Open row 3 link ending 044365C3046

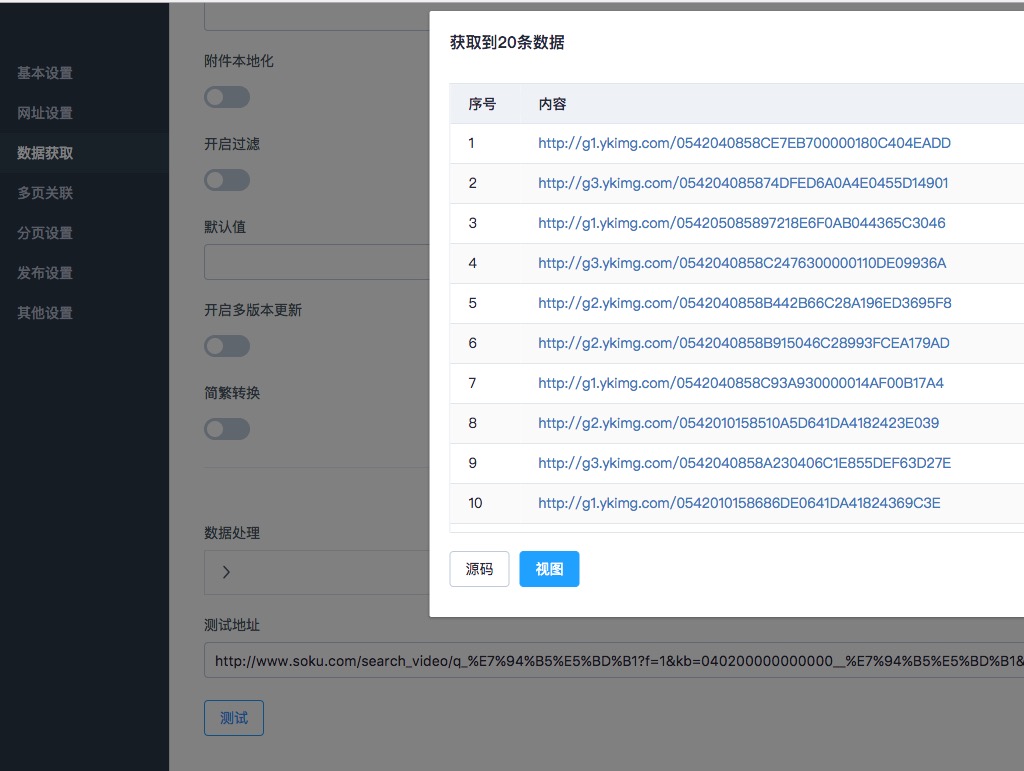pos(741,223)
